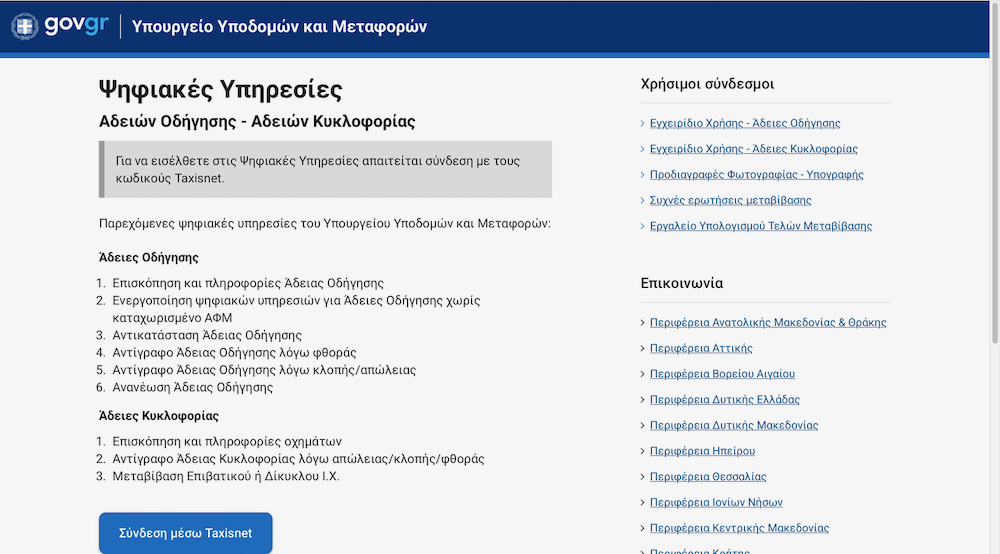1000x554 pixels.
Task: Click the gov.gr logo in header
Action: point(75,26)
